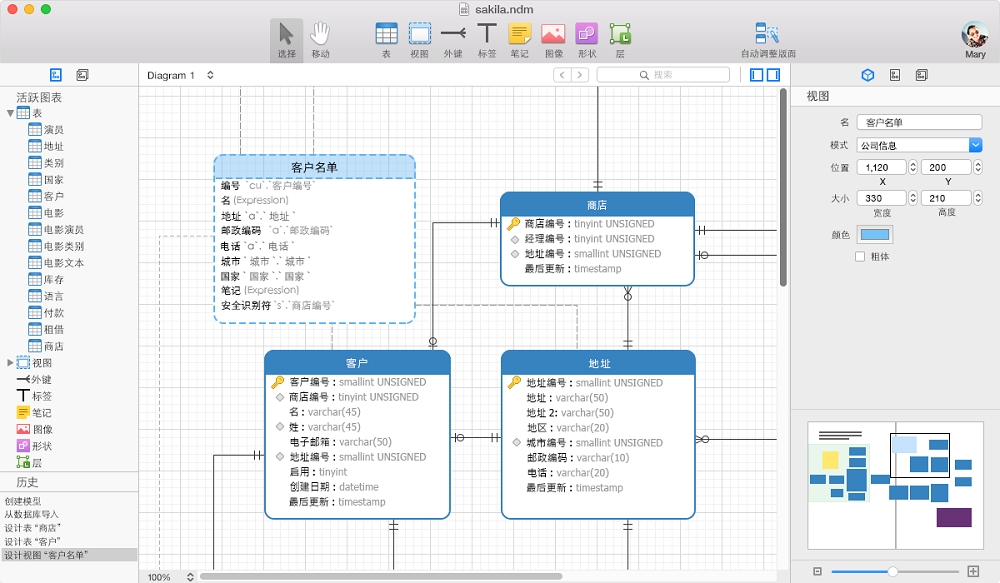The height and width of the screenshot is (583, 1000).
Task: Open the middle properties tab icon on right
Action: pos(895,75)
